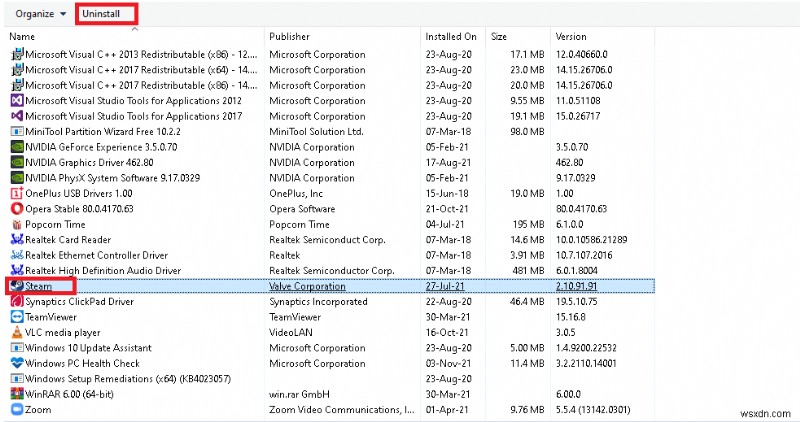Select NVIDIA Graphics Driver 462.80 entry
The image size is (800, 422).
tap(89, 162)
